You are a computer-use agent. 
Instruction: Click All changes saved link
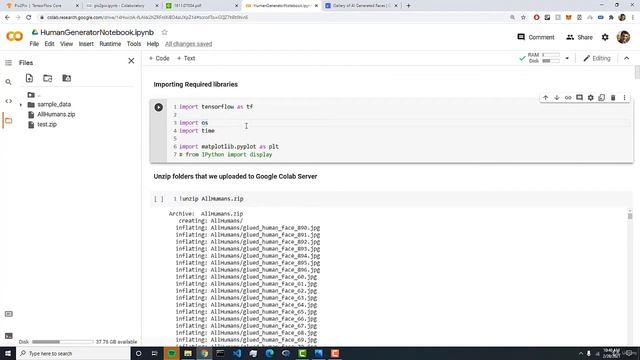[189, 44]
